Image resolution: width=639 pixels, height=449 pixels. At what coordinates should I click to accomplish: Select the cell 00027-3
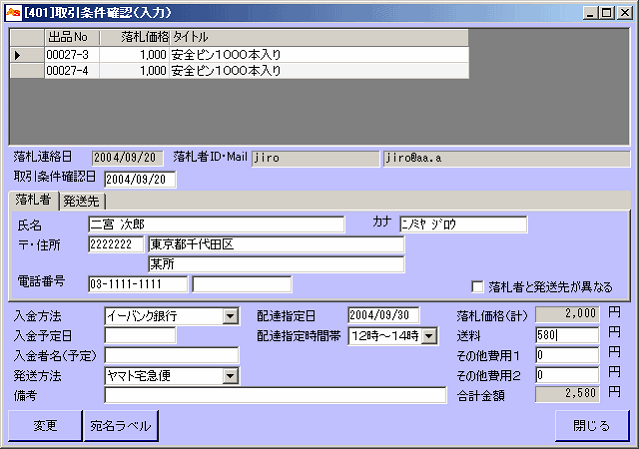tap(72, 55)
